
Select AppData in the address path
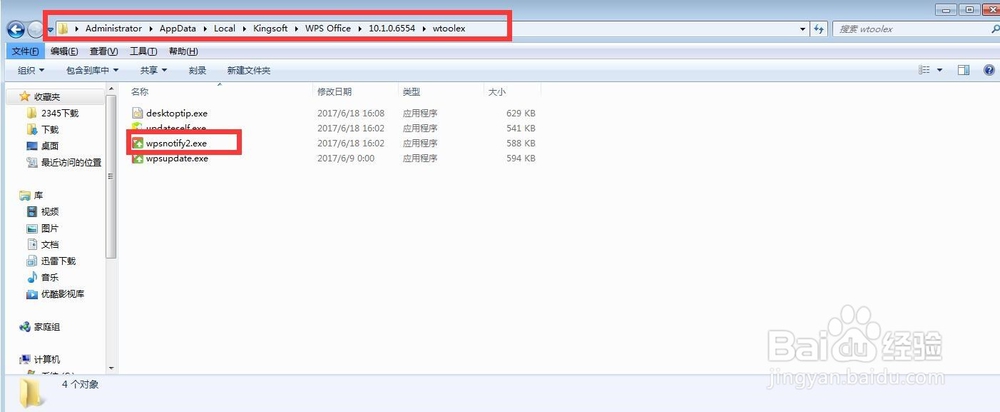(177, 29)
